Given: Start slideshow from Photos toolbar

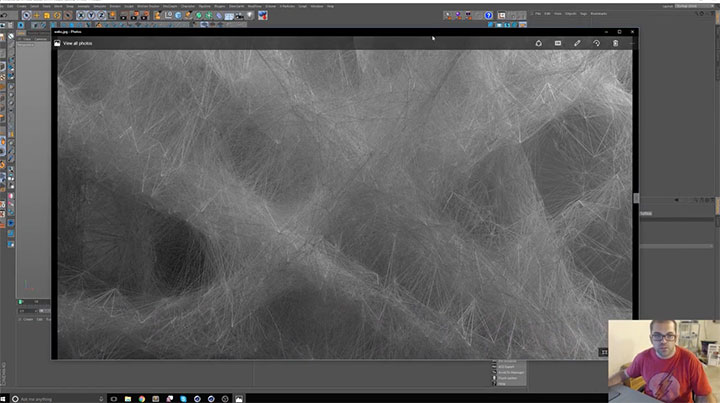Looking at the screenshot, I should pos(558,43).
